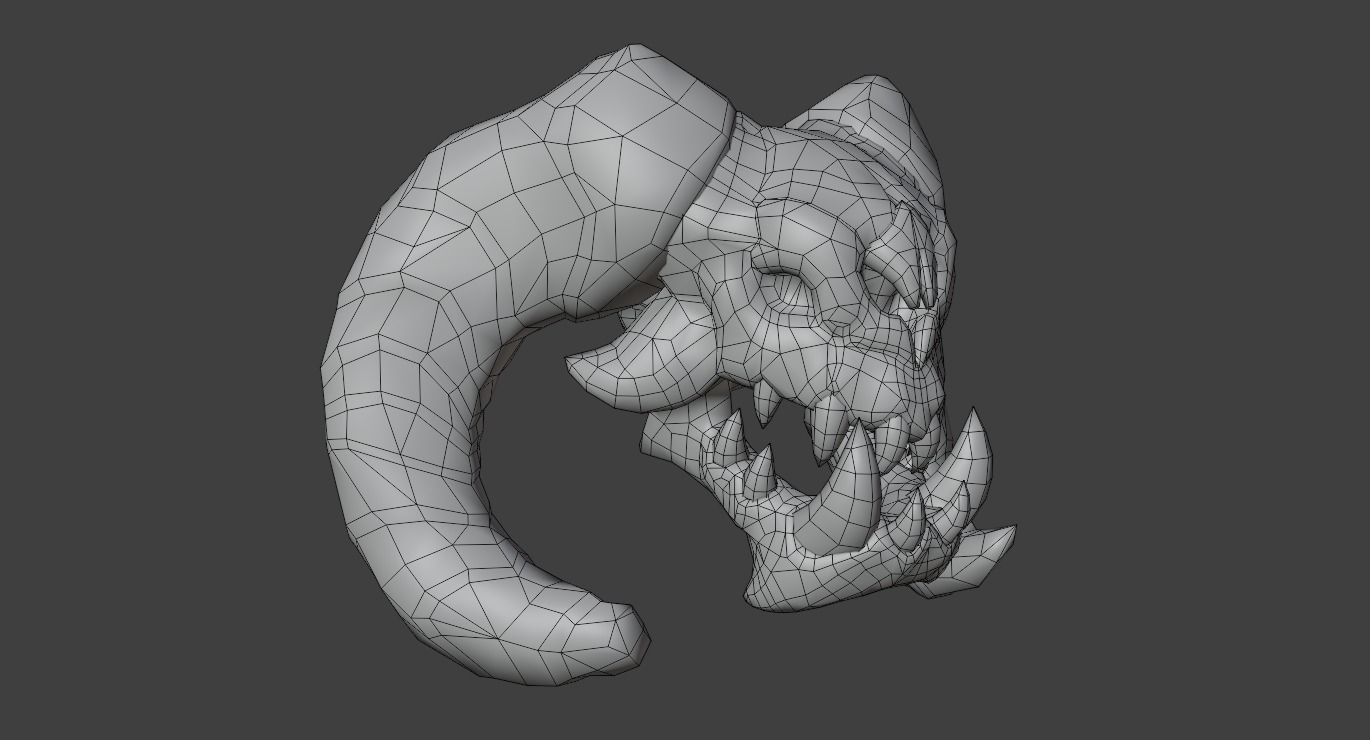Viewport: 1370px width, 740px height.
Task: Select the large curled horn mesh
Action: tap(420, 330)
